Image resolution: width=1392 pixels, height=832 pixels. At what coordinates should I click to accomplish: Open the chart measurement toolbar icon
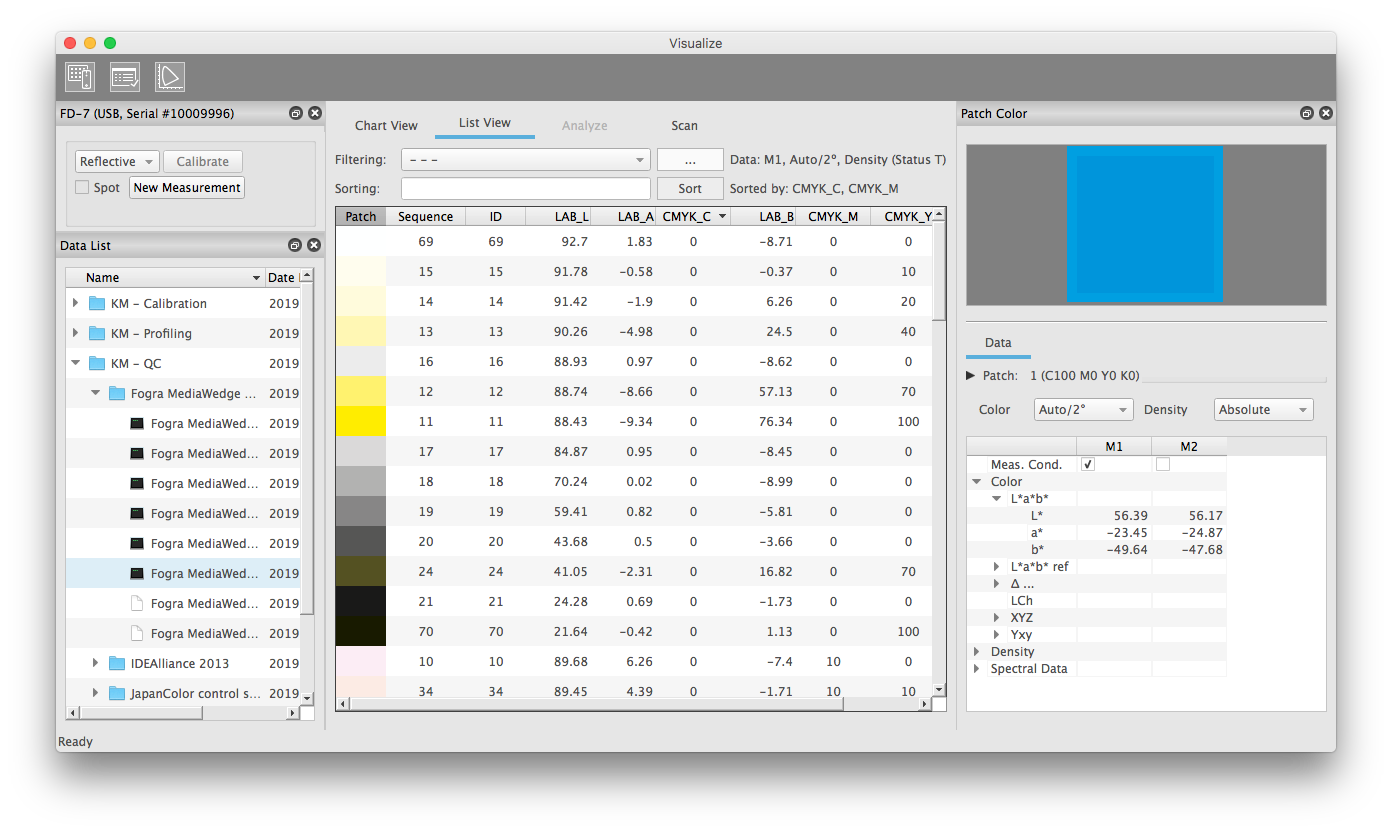coord(80,77)
